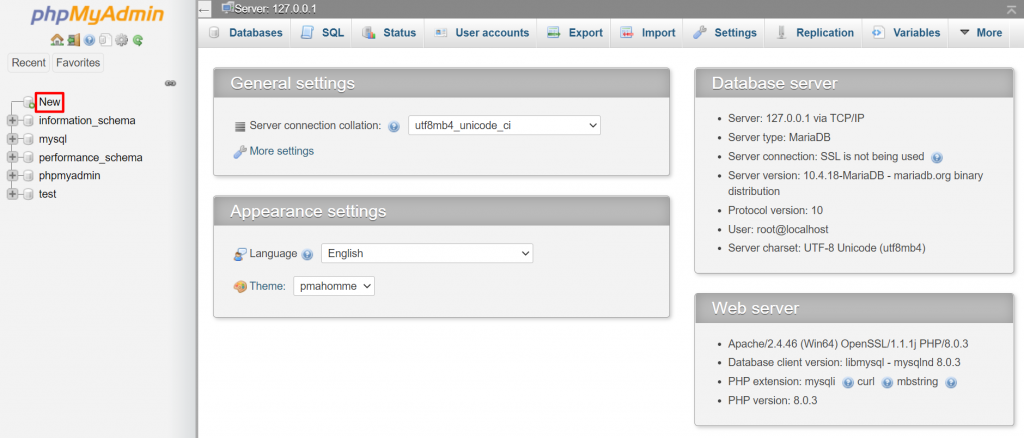Open the Server connection collation dropdown
The image size is (1024, 438).
click(x=504, y=125)
